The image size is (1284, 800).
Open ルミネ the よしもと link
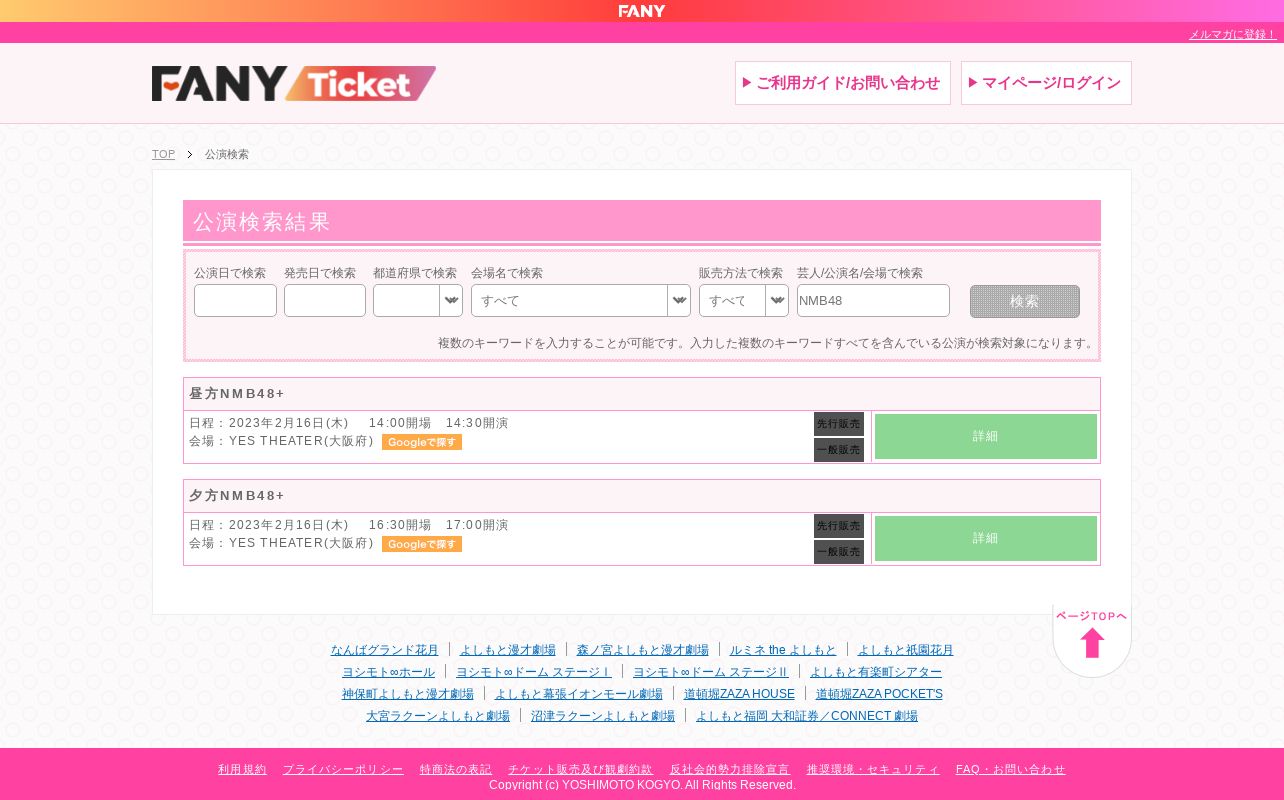(x=783, y=650)
